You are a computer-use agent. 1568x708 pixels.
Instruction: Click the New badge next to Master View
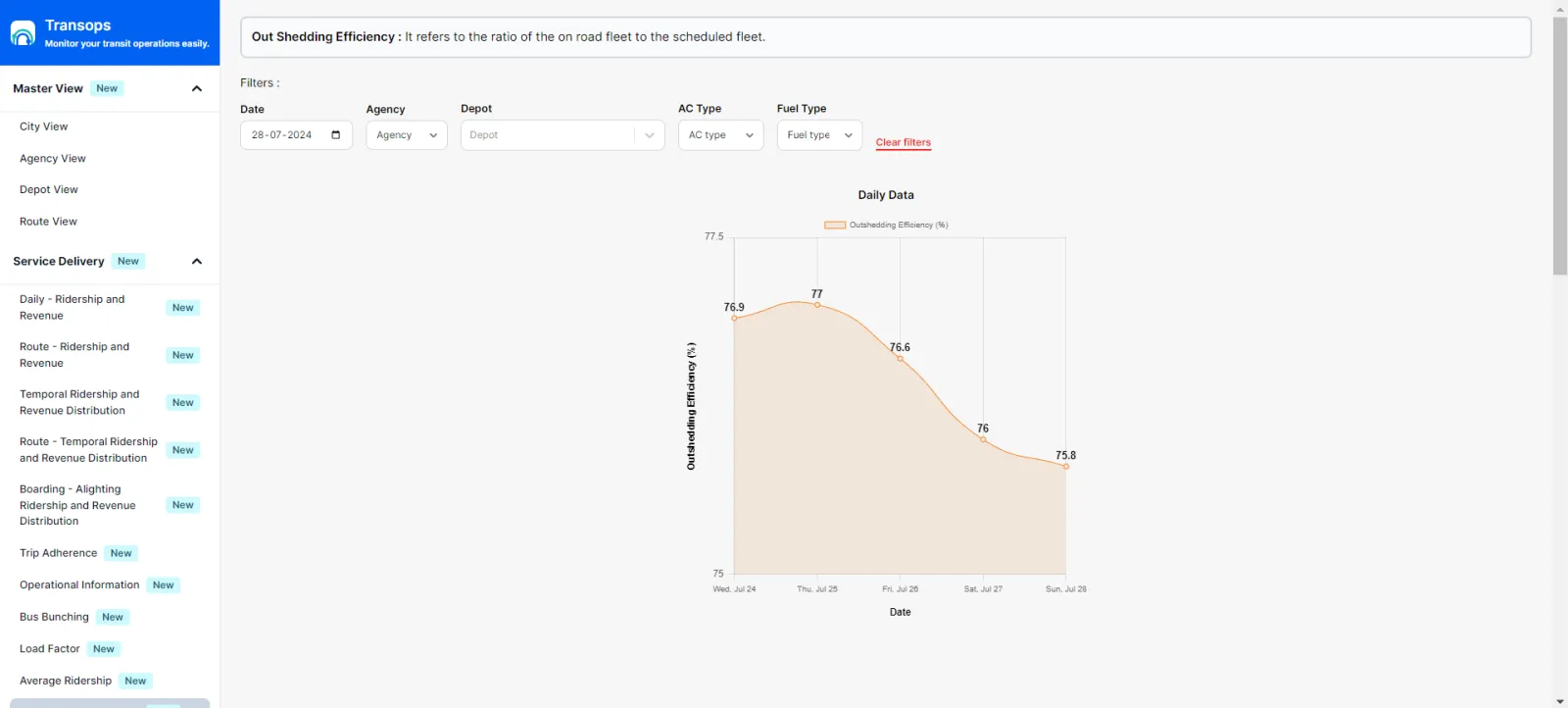tap(107, 88)
